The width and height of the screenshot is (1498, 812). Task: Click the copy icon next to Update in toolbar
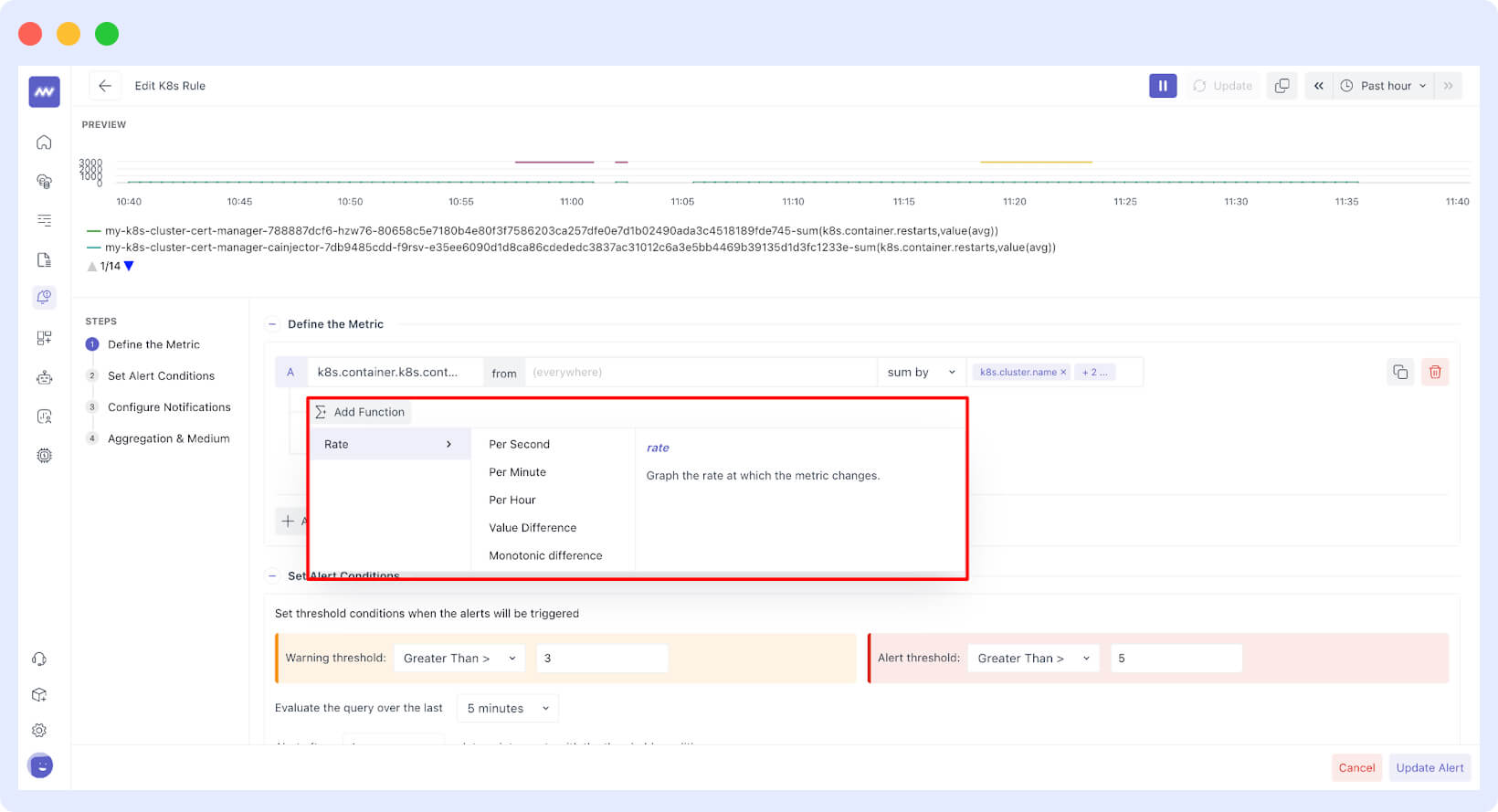click(1282, 86)
